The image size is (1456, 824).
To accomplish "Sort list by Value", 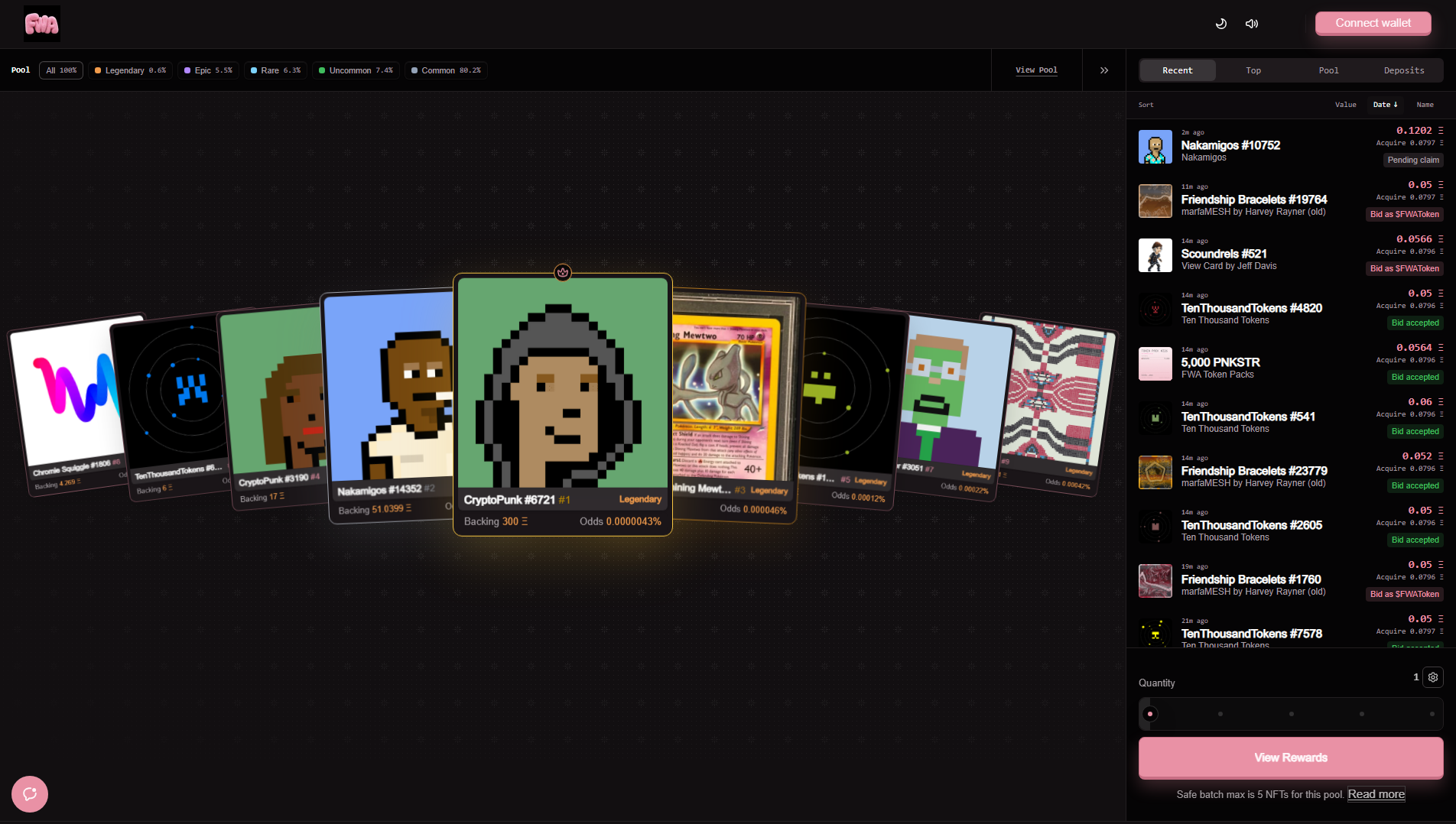I will click(1345, 105).
